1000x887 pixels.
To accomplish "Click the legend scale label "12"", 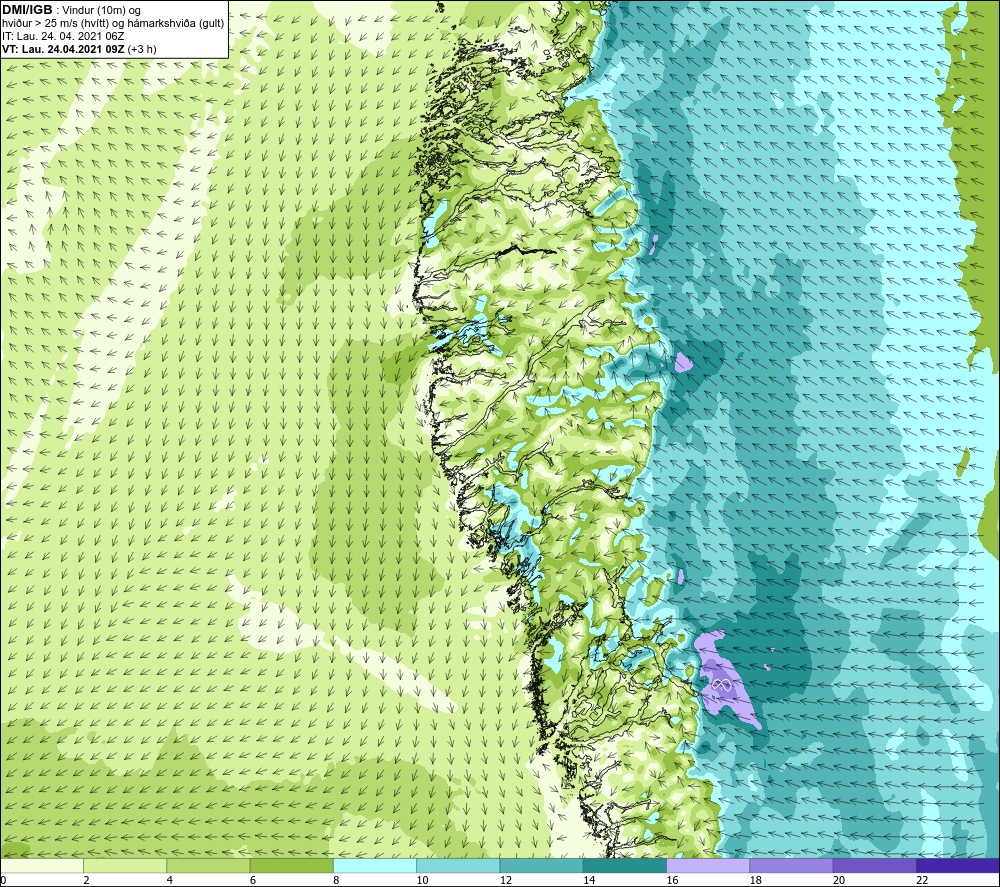I will click(506, 881).
